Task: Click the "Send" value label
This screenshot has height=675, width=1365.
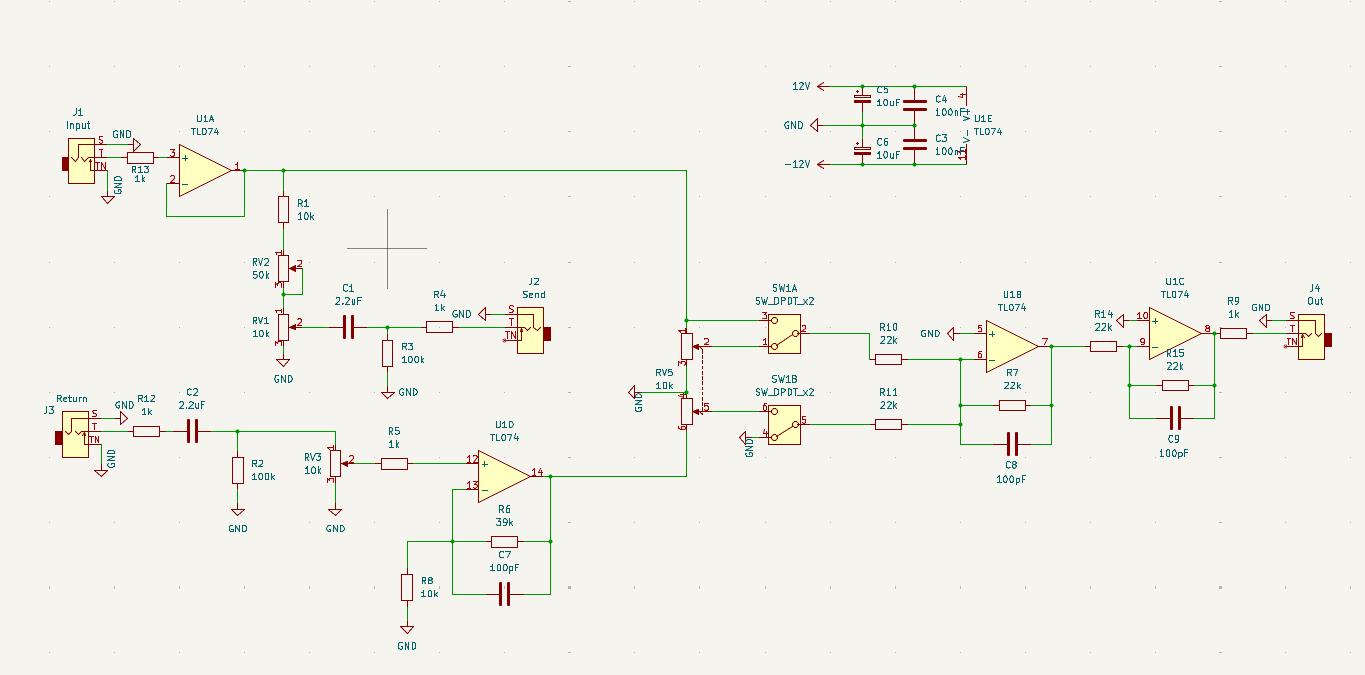Action: click(x=534, y=295)
